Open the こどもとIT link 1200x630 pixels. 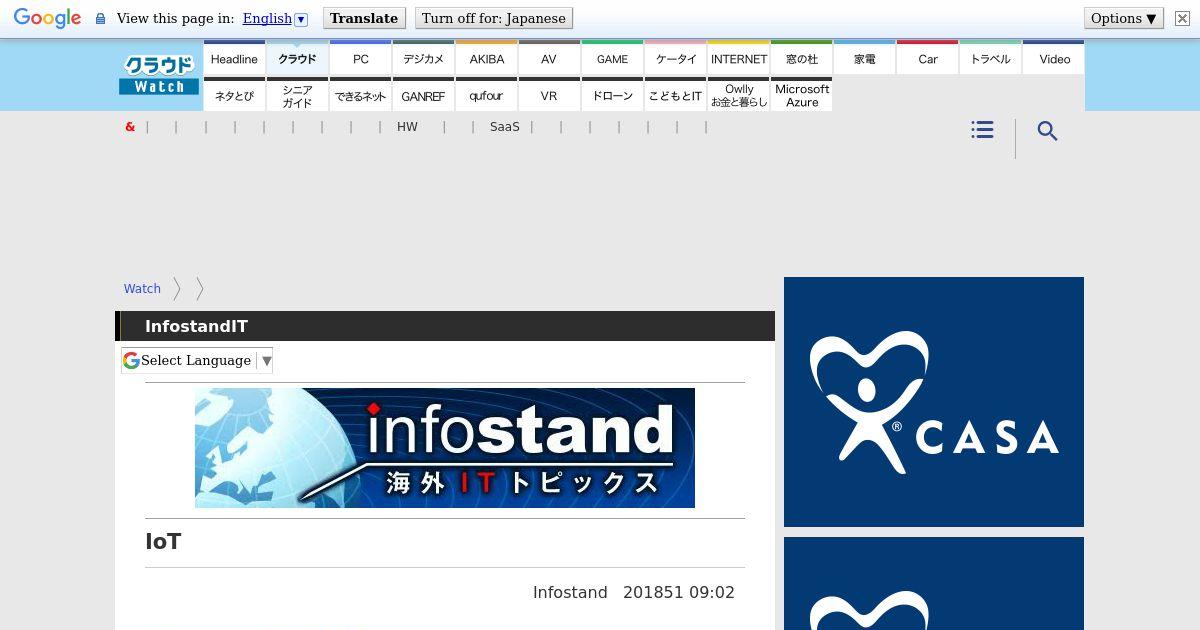click(x=676, y=95)
